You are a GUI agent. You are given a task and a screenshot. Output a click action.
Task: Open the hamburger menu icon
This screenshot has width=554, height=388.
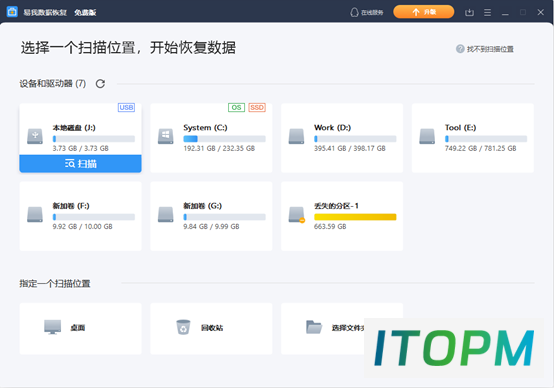pyautogui.click(x=487, y=13)
